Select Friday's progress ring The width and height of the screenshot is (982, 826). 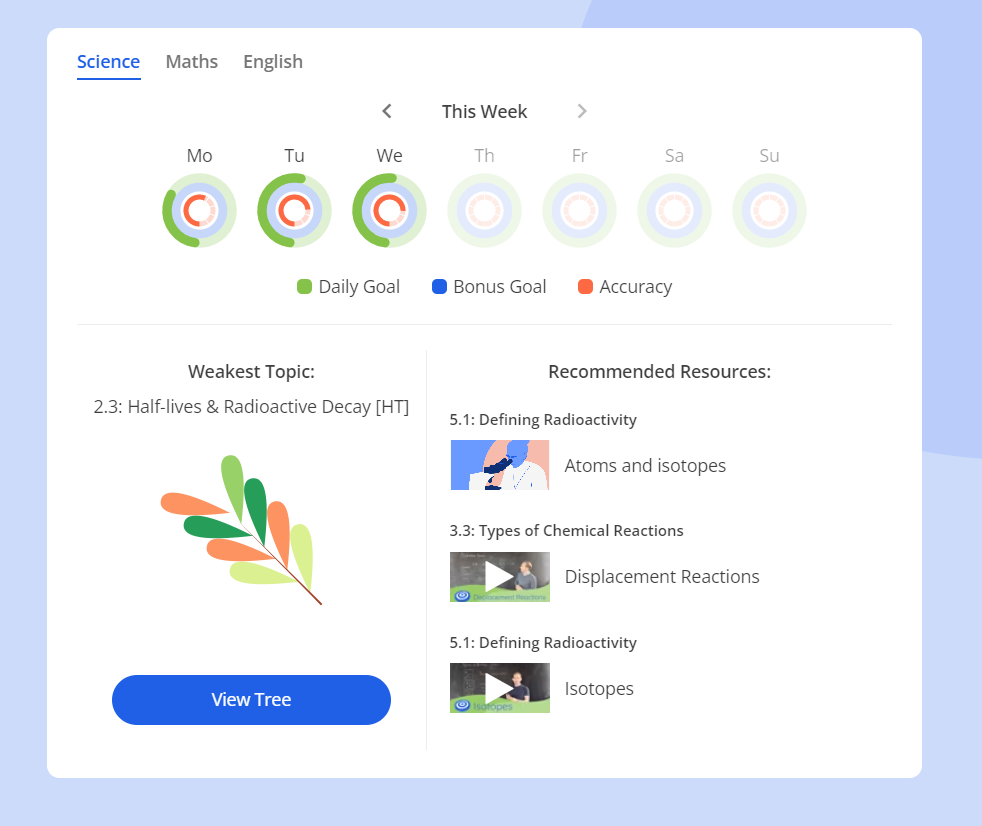[579, 210]
